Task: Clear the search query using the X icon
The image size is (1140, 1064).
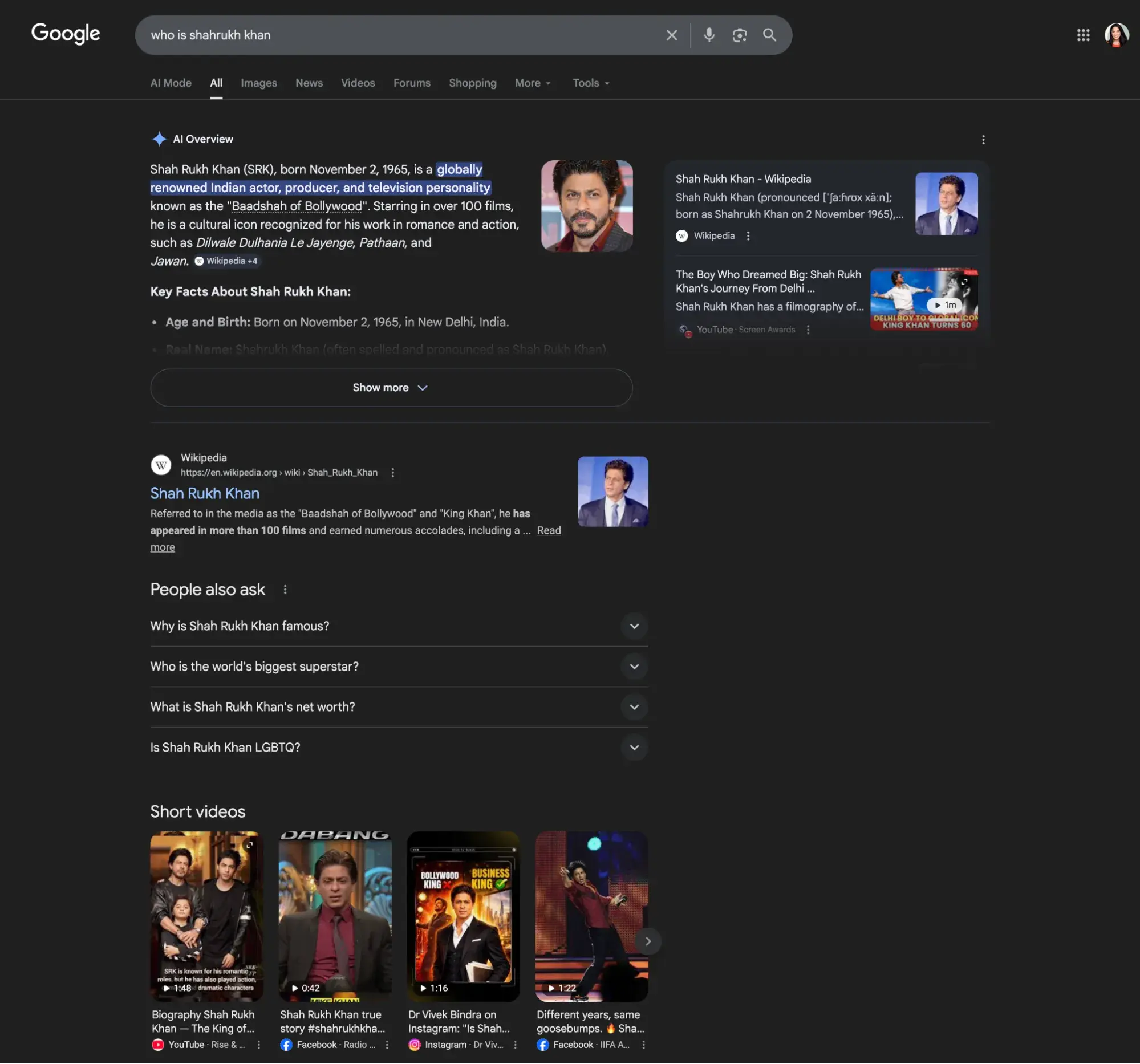Action: tap(671, 35)
